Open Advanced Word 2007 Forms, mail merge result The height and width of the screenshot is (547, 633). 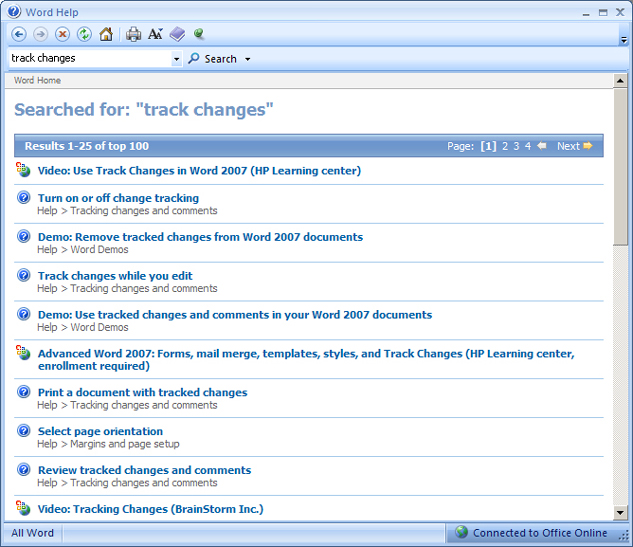click(306, 360)
